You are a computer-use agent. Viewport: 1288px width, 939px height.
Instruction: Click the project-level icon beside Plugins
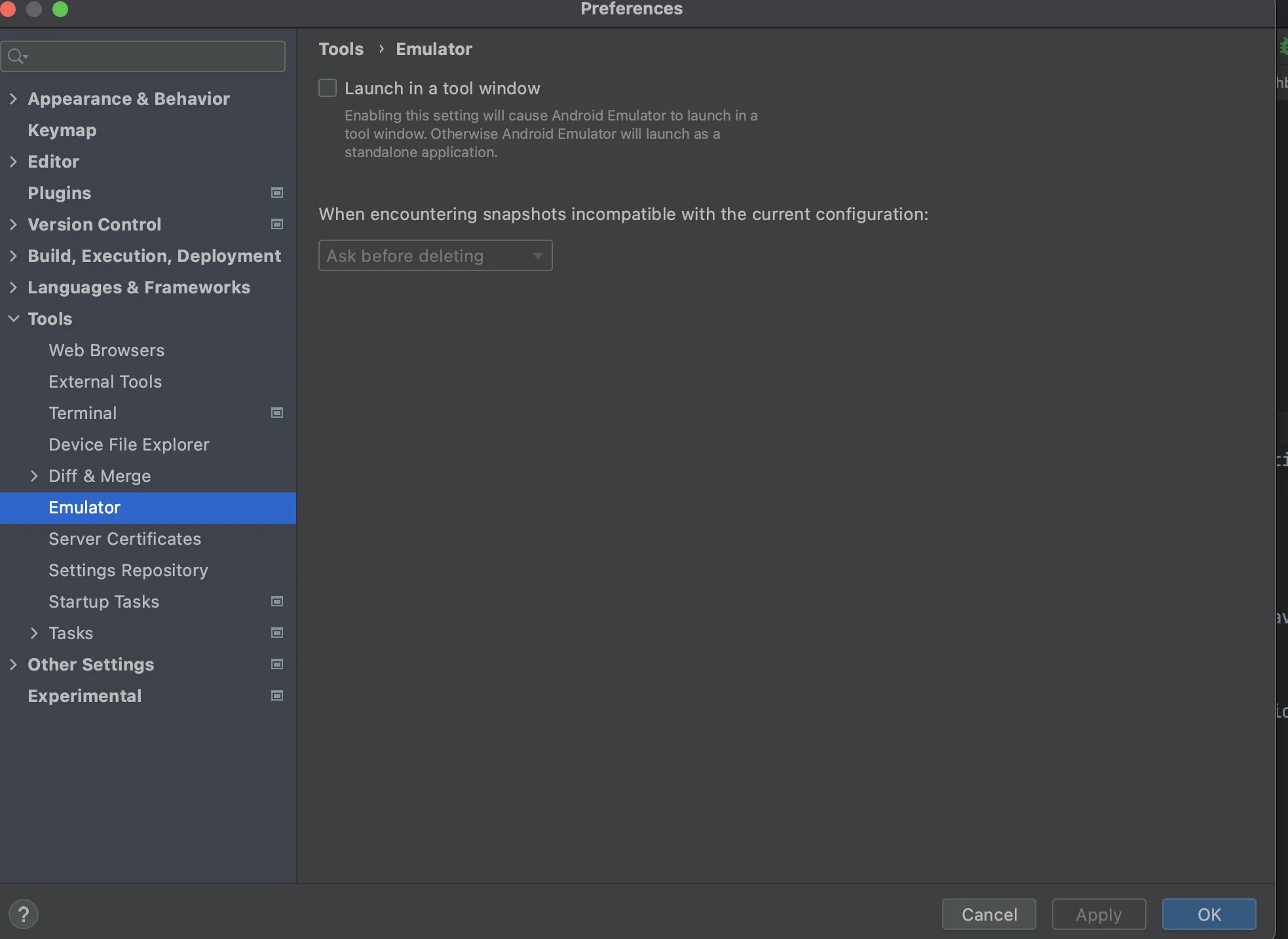pyautogui.click(x=277, y=193)
